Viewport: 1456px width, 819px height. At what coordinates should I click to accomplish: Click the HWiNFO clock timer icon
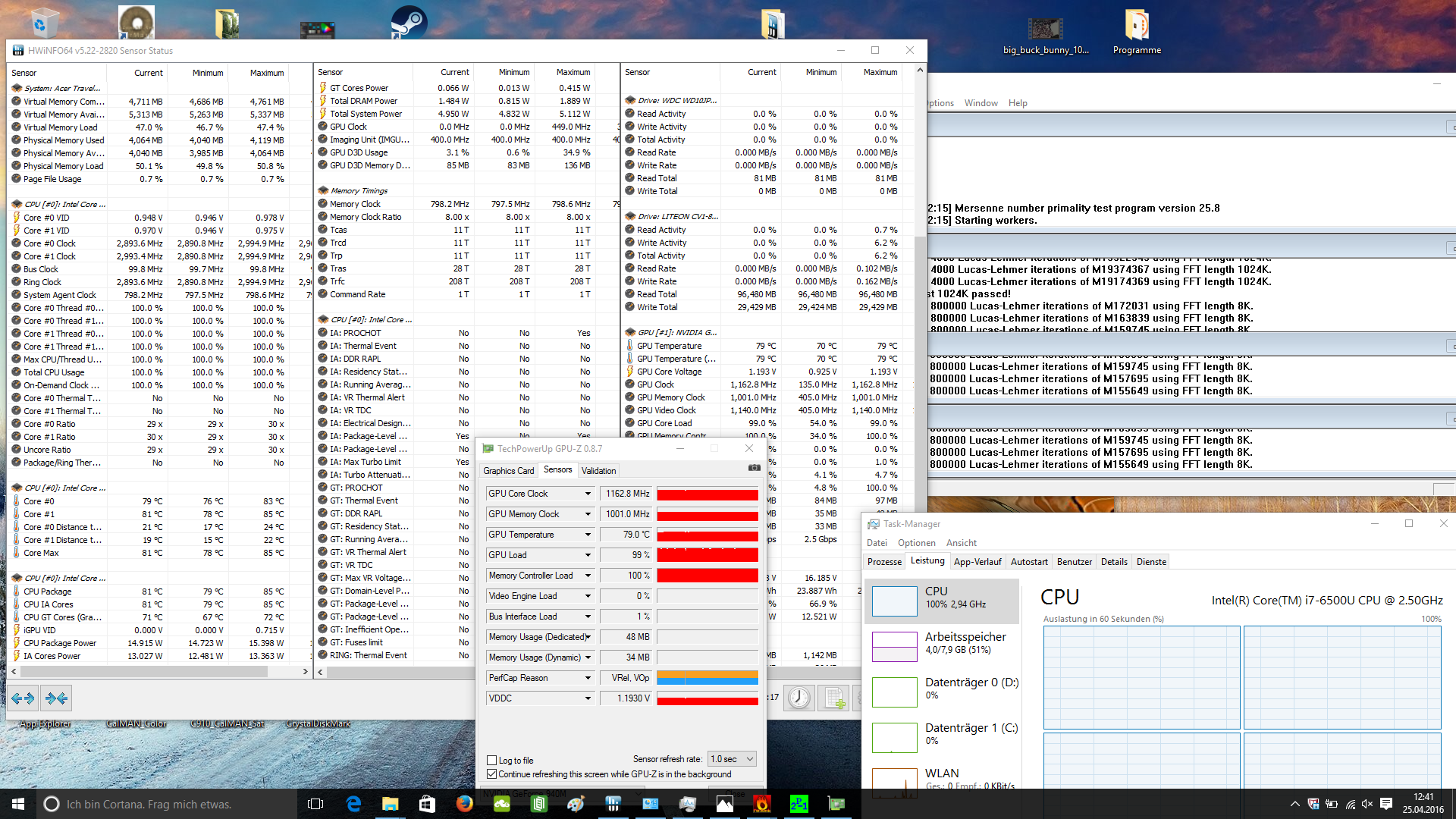tap(799, 698)
